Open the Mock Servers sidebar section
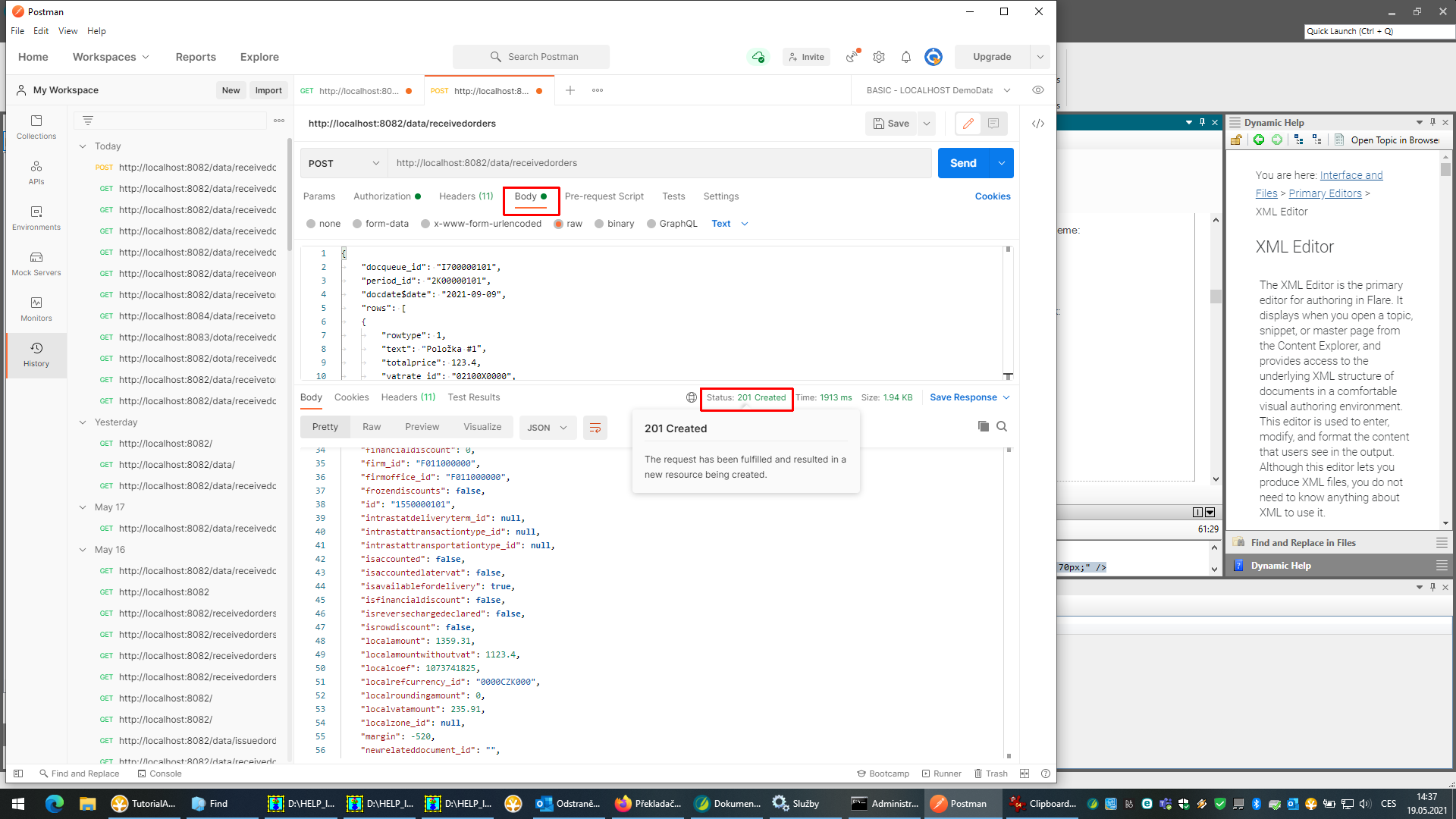1456x819 pixels. pos(36,263)
